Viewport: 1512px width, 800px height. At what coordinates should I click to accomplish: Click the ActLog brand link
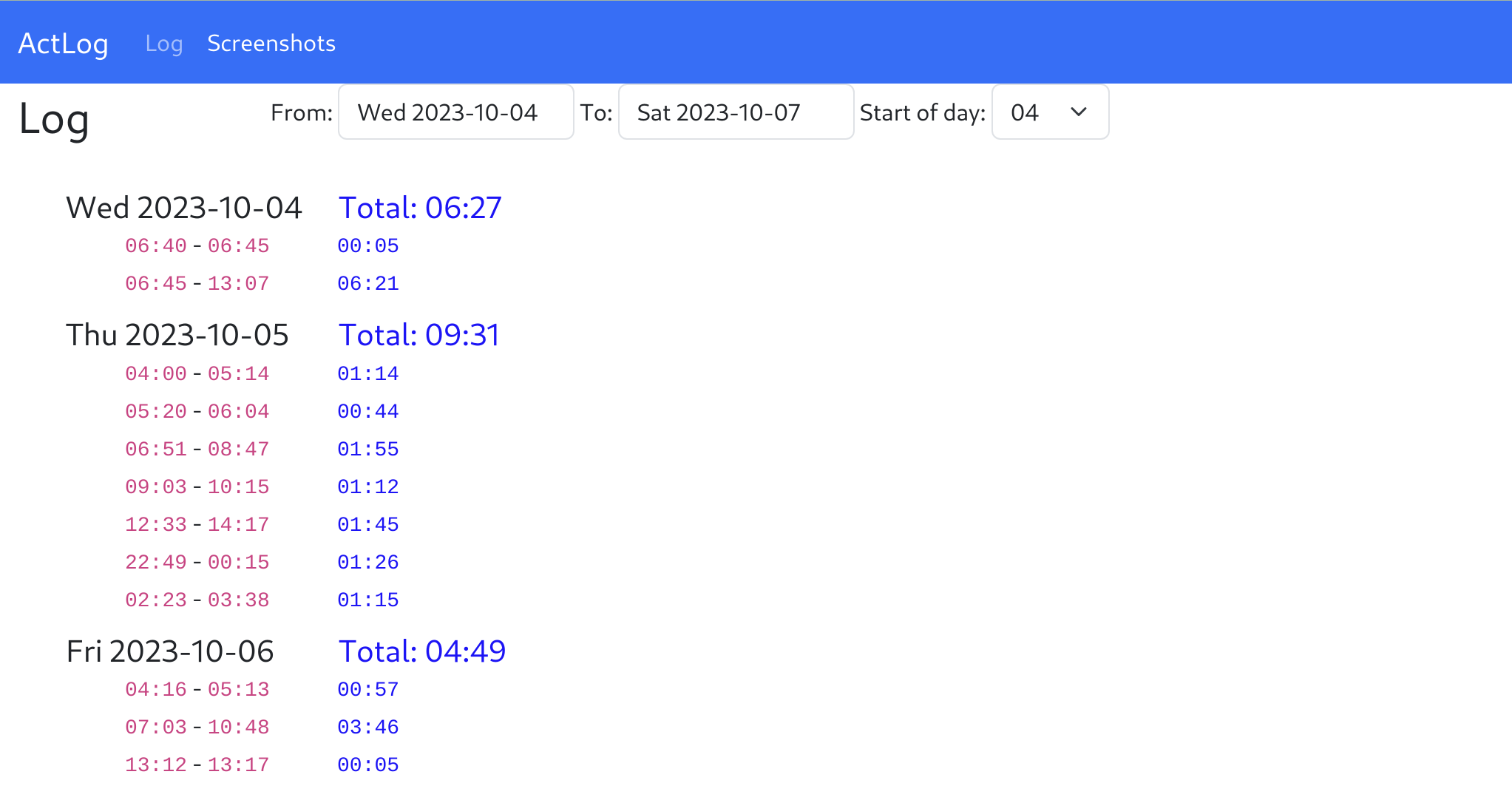64,43
